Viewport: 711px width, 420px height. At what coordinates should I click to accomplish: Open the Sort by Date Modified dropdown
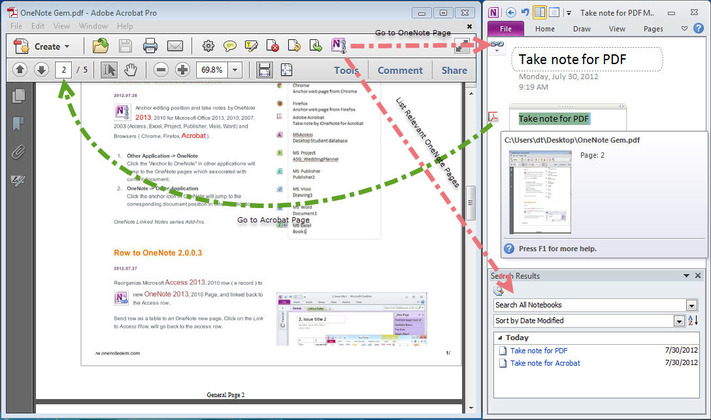679,321
